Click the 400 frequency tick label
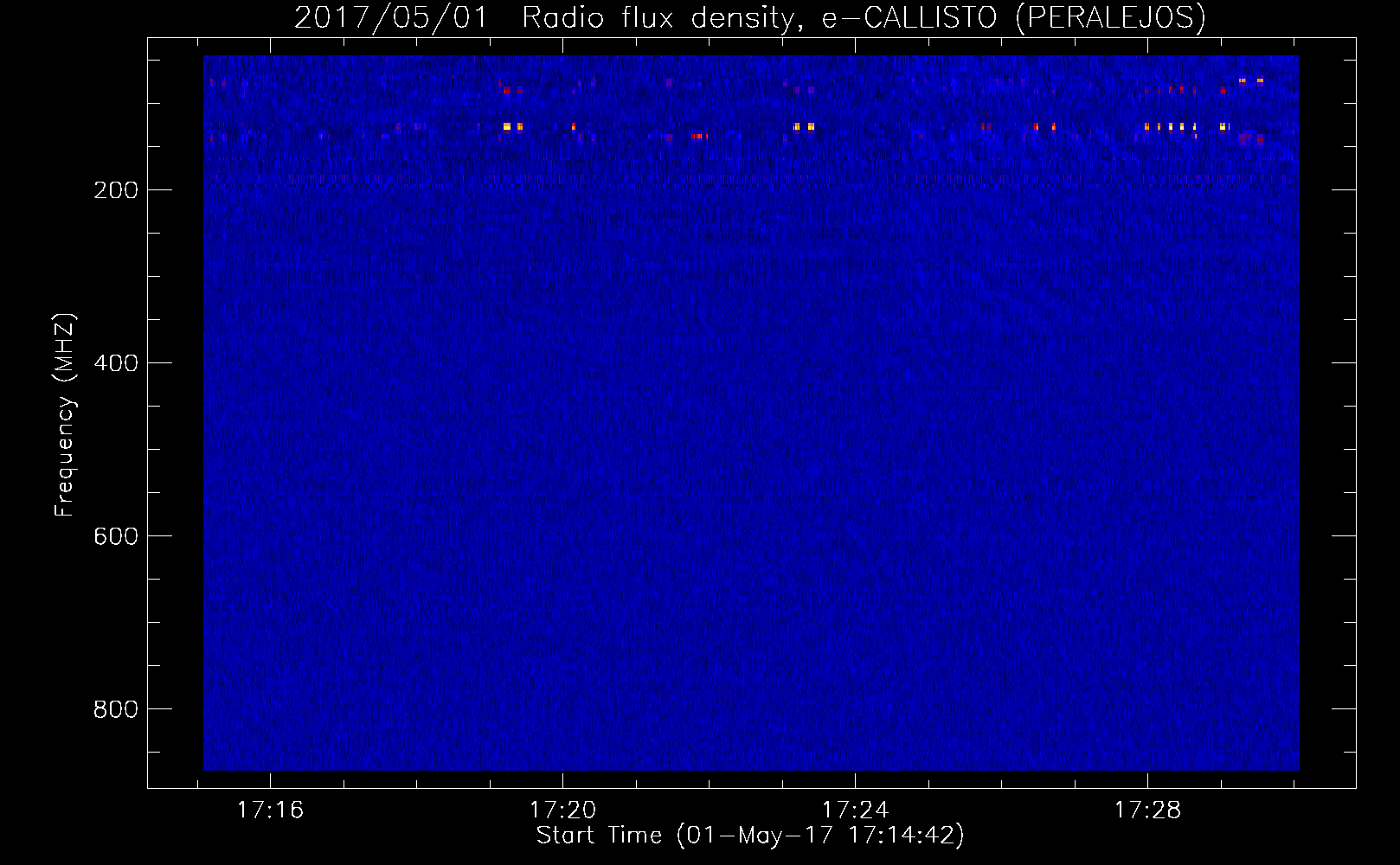This screenshot has height=865, width=1400. pos(116,363)
